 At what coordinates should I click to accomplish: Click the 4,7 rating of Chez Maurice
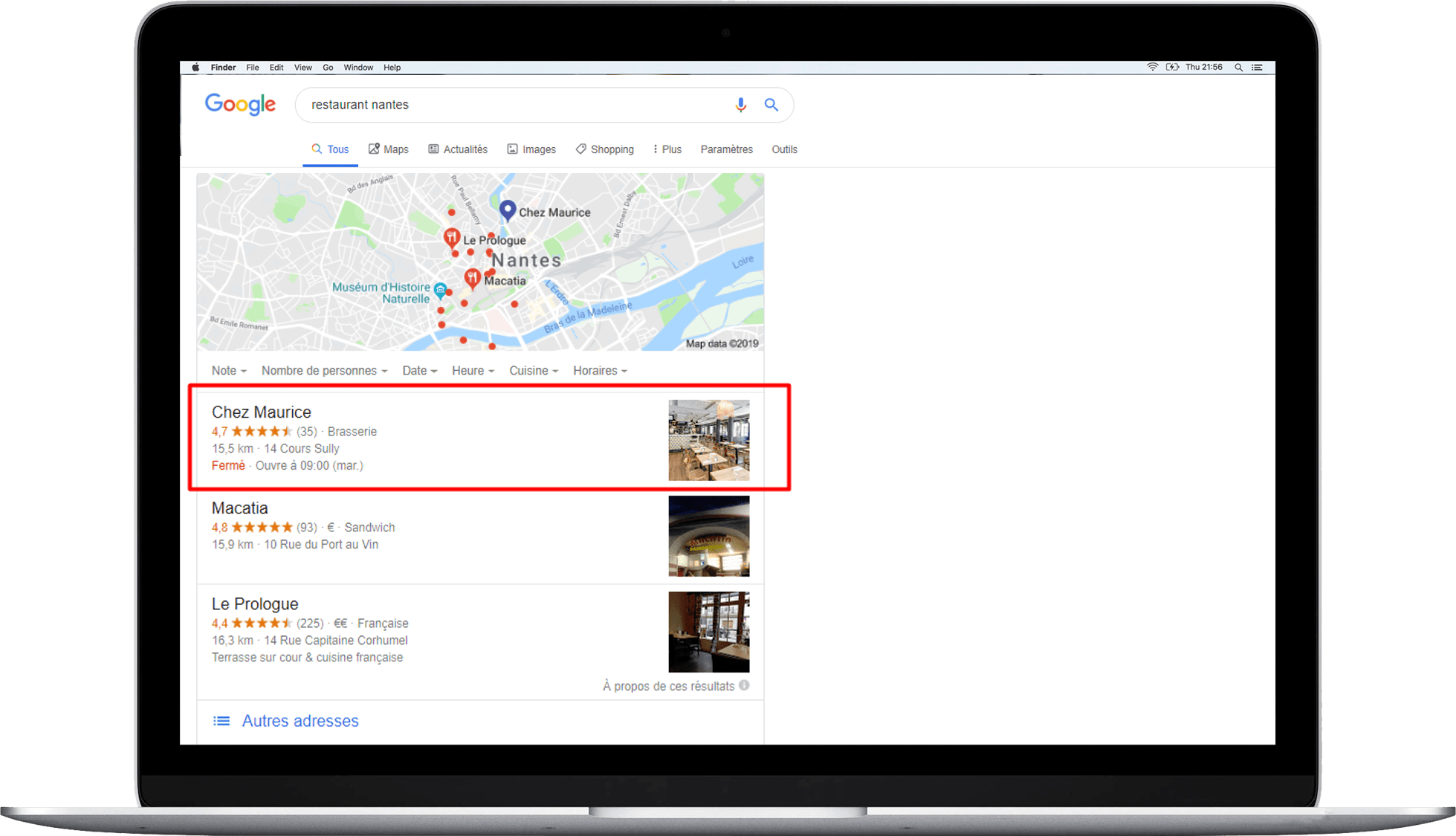pyautogui.click(x=220, y=432)
